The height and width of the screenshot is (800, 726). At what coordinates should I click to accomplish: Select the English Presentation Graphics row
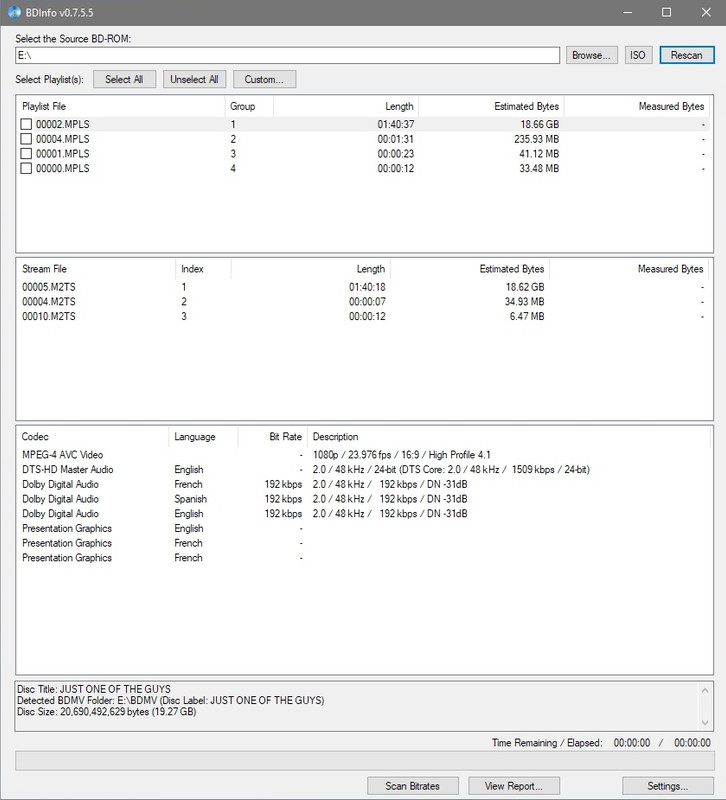[364, 529]
